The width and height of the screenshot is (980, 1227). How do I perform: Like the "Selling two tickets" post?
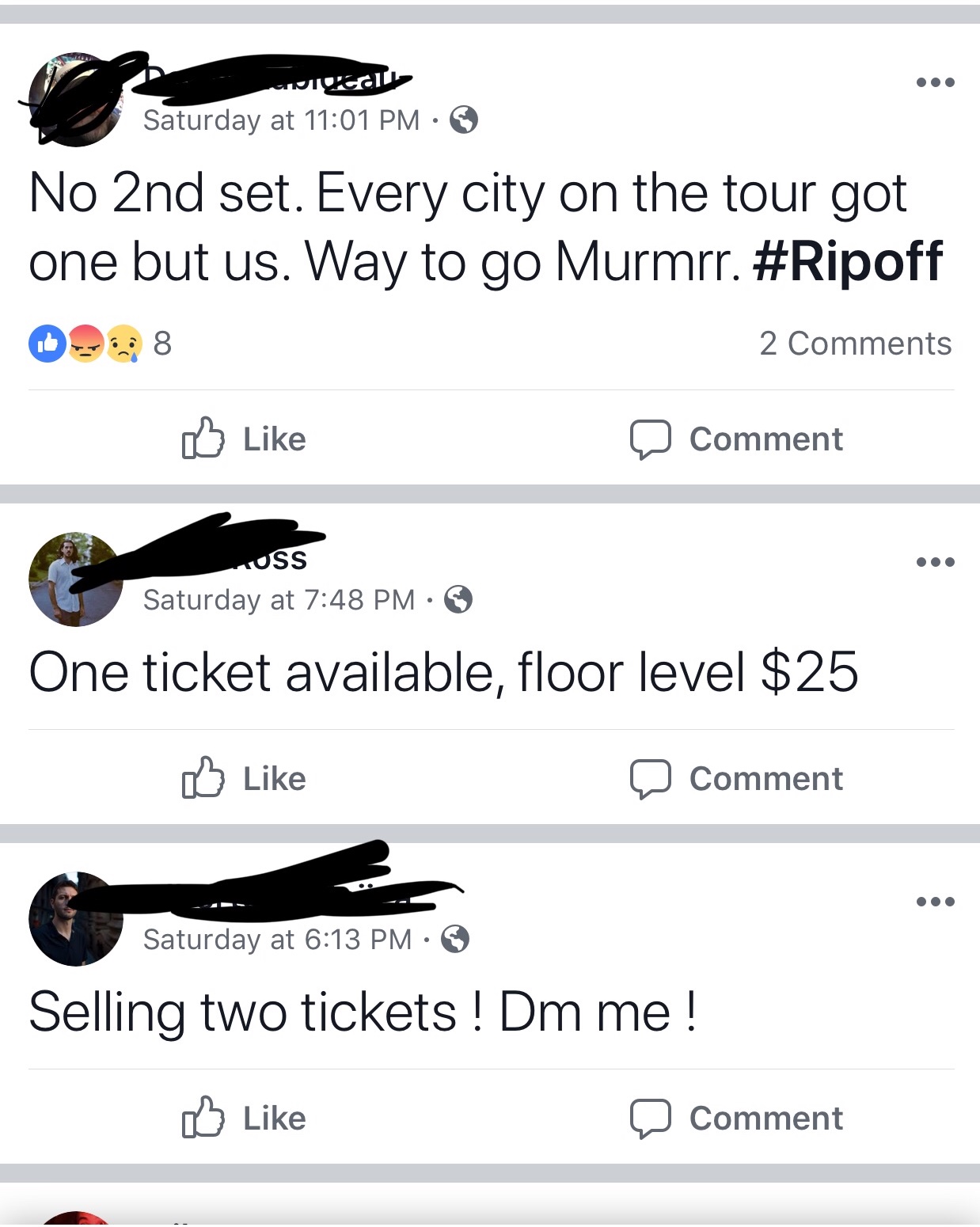pyautogui.click(x=244, y=1118)
